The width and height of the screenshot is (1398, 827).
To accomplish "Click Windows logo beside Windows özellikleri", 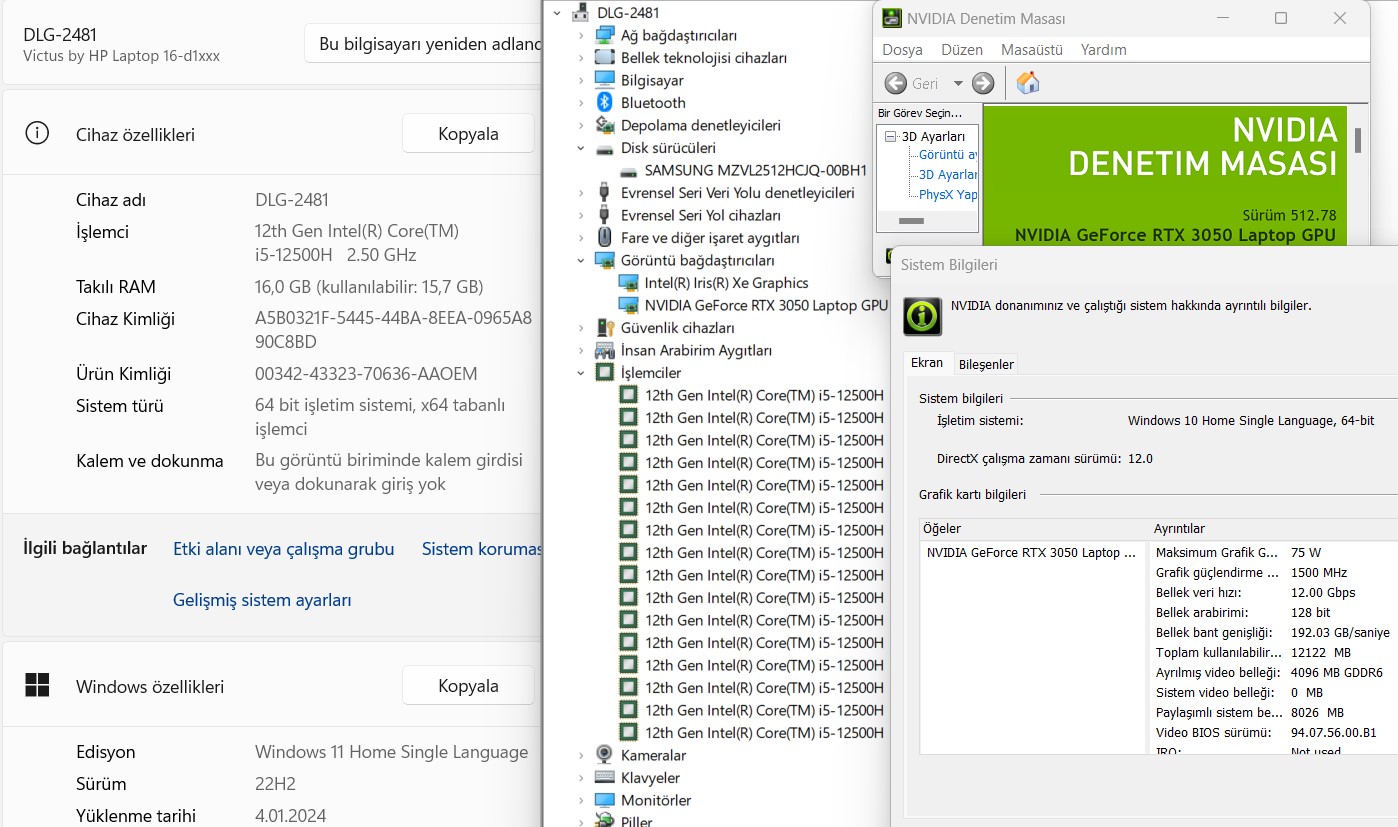I will [x=37, y=685].
